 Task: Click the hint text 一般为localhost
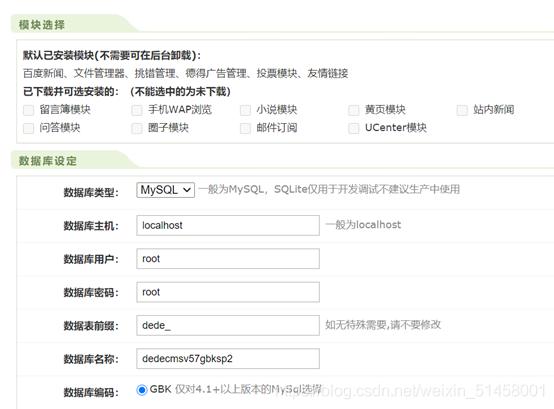pyautogui.click(x=363, y=225)
